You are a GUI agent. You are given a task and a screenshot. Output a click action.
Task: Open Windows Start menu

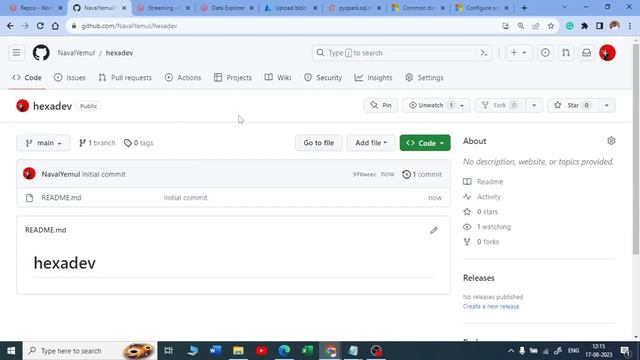(x=11, y=351)
